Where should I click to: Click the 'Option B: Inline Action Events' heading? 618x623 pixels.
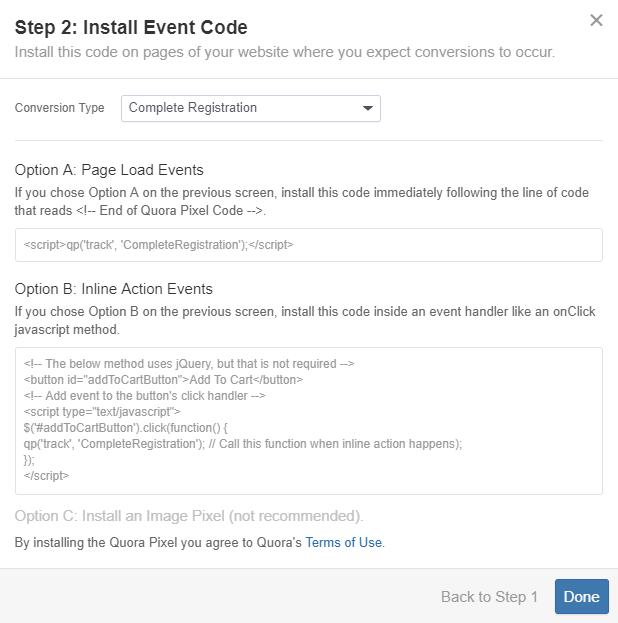point(114,289)
